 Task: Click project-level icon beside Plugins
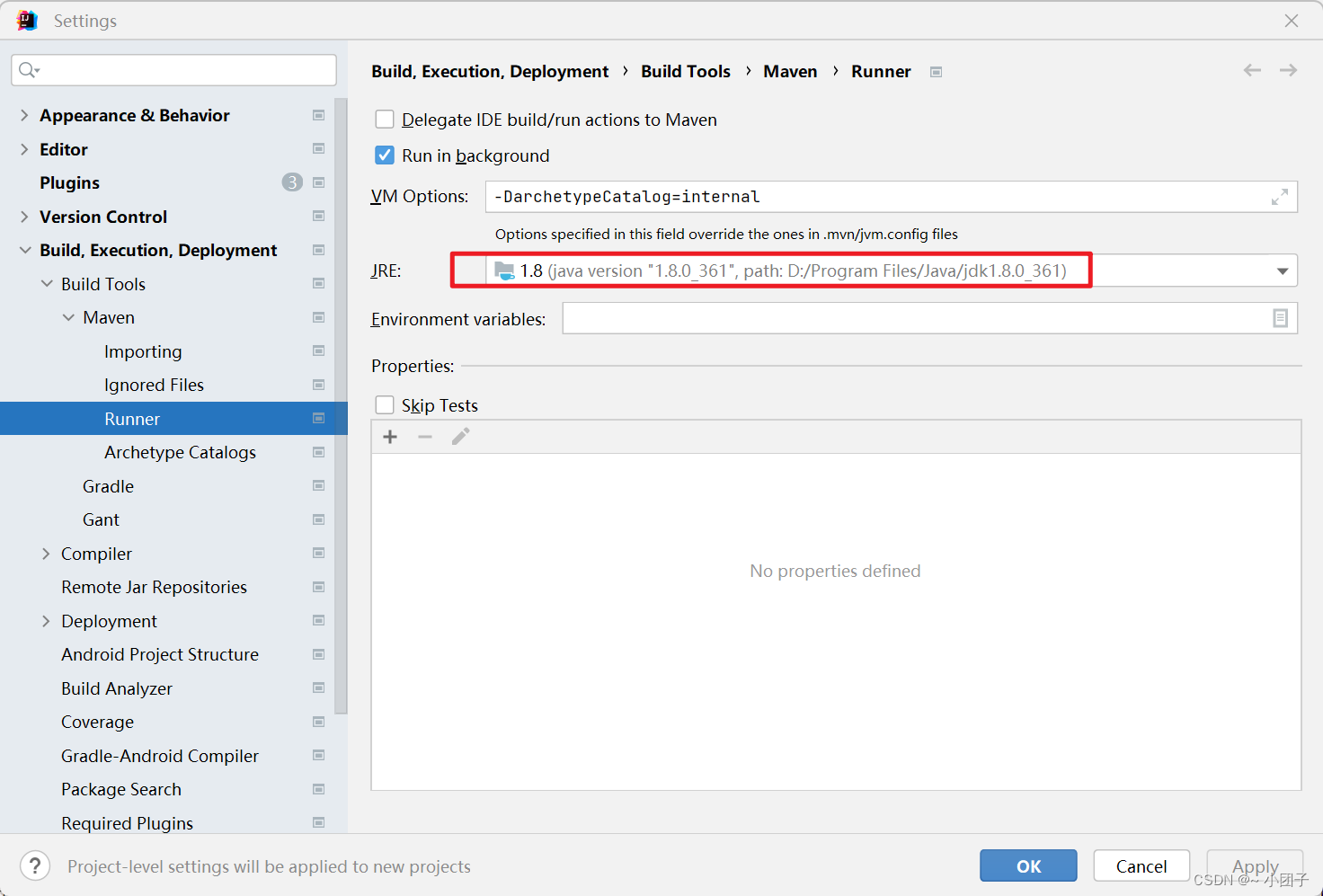[318, 182]
